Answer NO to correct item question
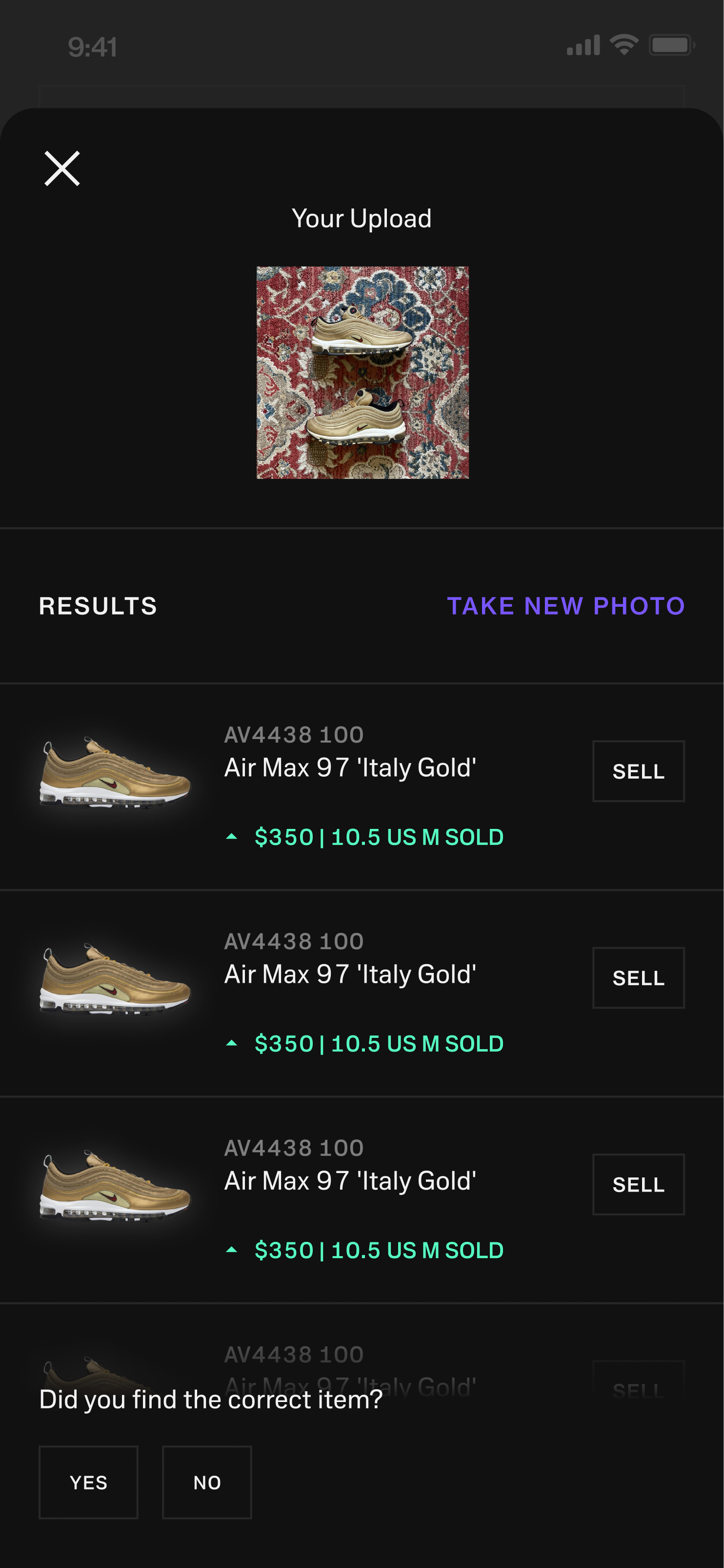This screenshot has height=1568, width=724. [x=207, y=1482]
